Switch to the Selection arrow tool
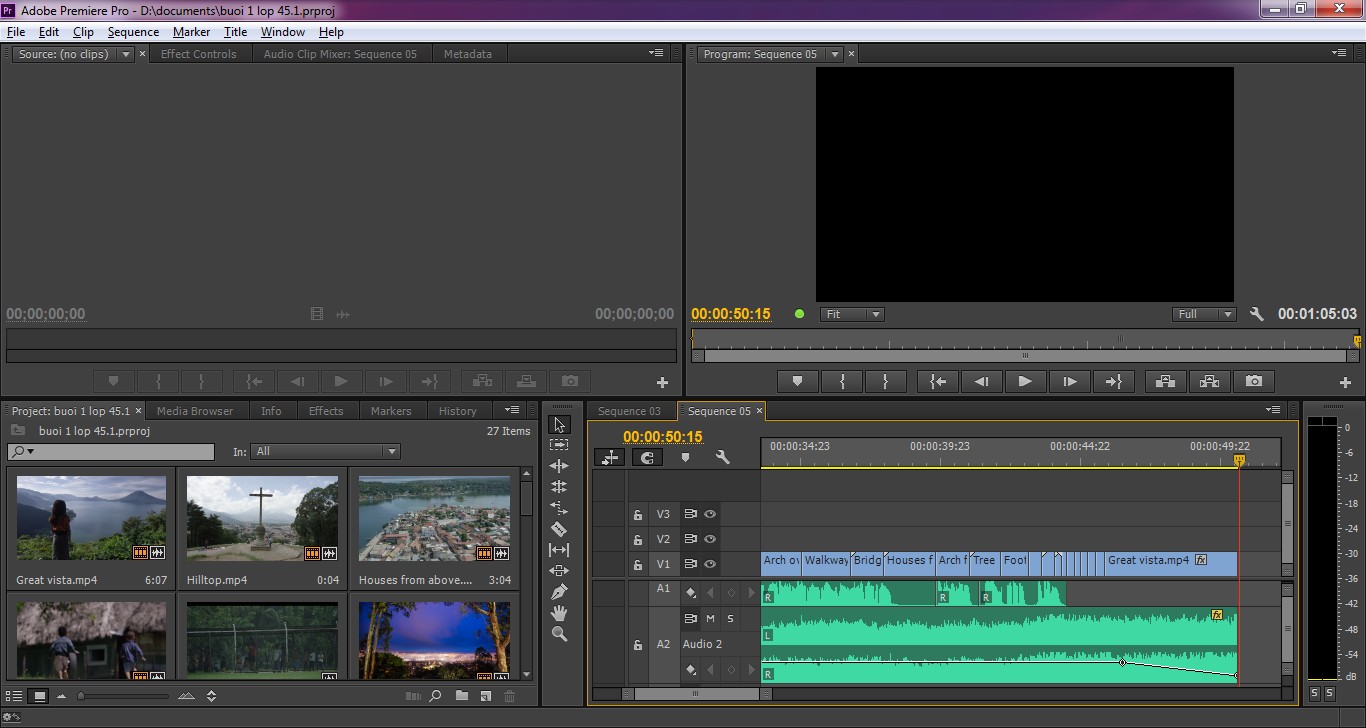This screenshot has height=728, width=1366. 559,424
